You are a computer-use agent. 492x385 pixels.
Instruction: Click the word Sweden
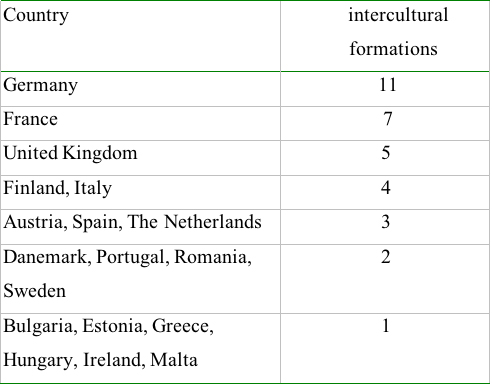34,291
